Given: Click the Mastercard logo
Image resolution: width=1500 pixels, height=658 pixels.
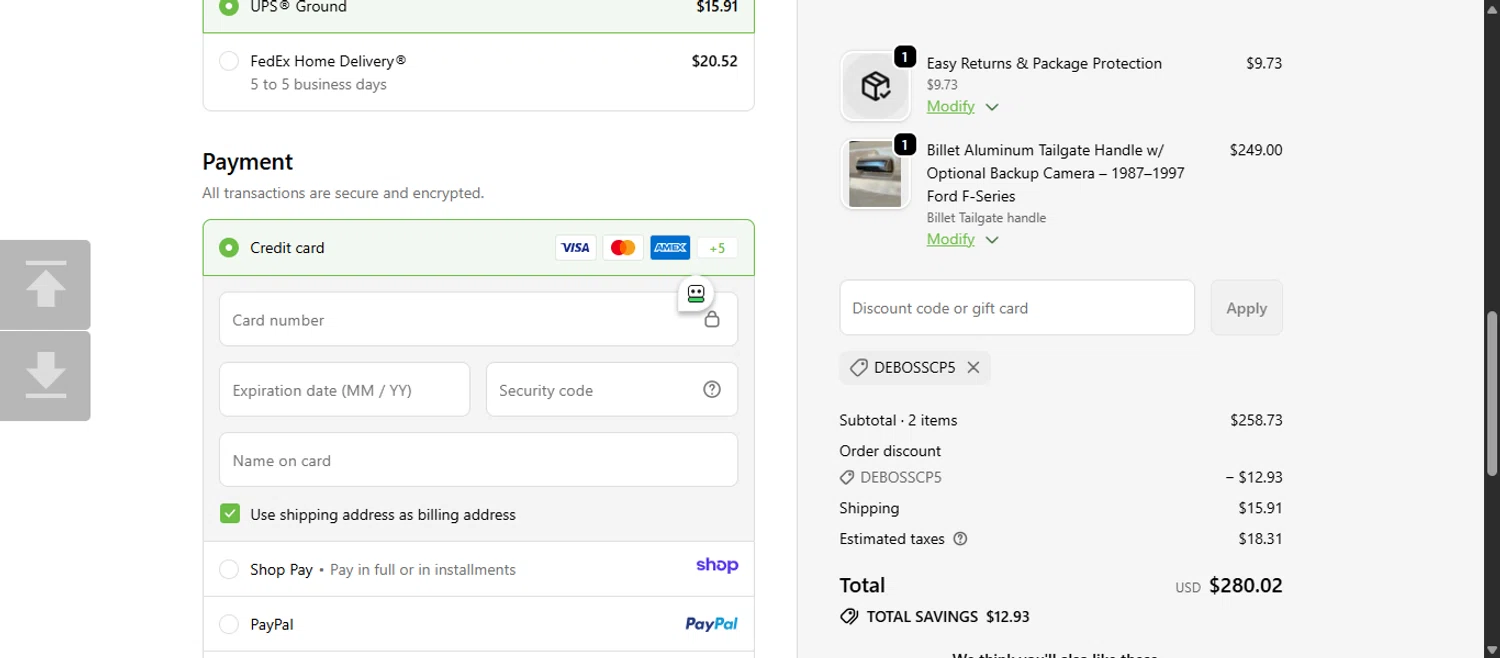Looking at the screenshot, I should pos(623,248).
